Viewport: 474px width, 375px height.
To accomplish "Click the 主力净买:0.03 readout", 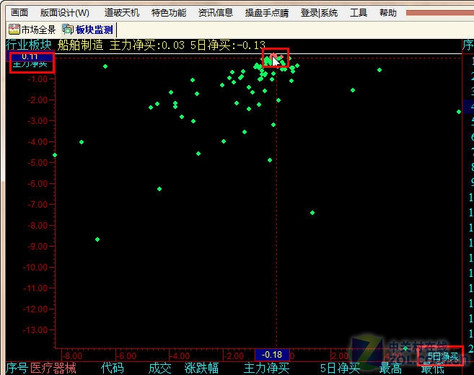I will 147,45.
